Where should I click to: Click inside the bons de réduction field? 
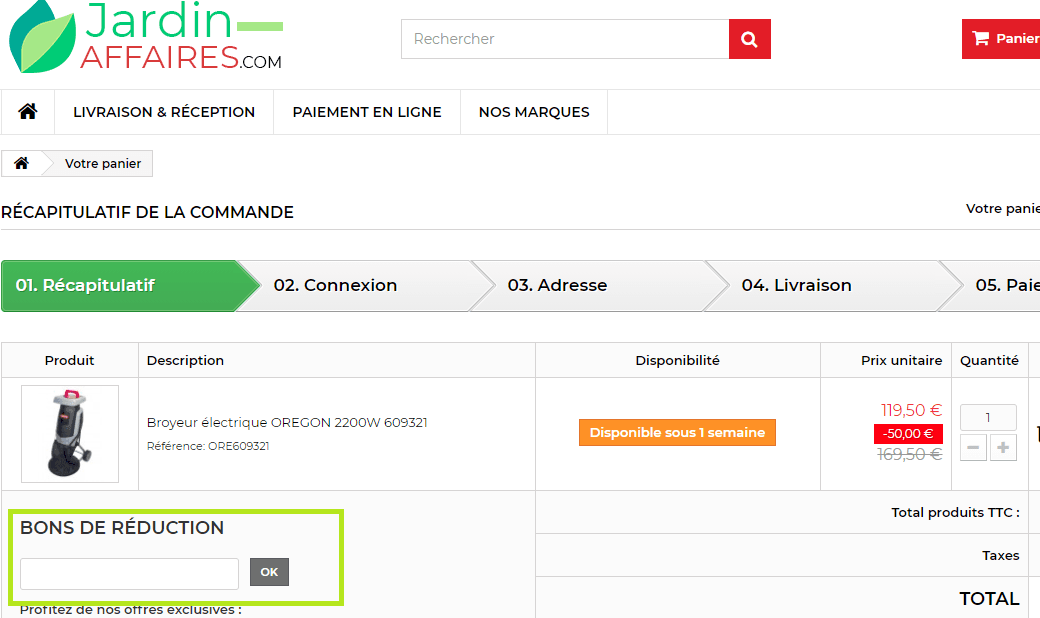[x=128, y=573]
